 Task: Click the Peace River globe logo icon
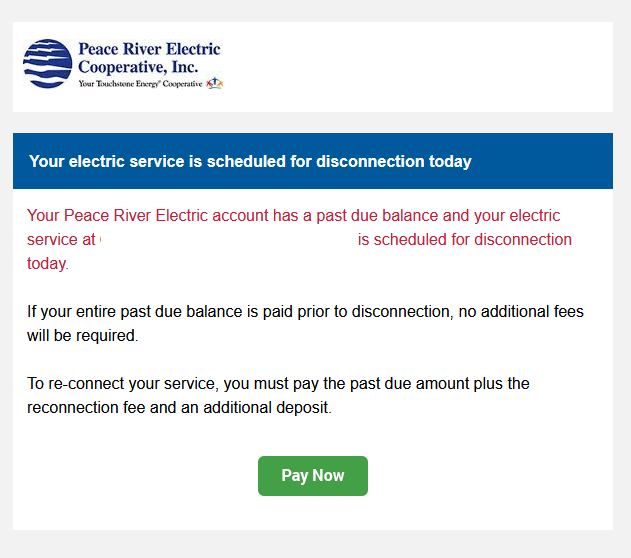[x=47, y=64]
